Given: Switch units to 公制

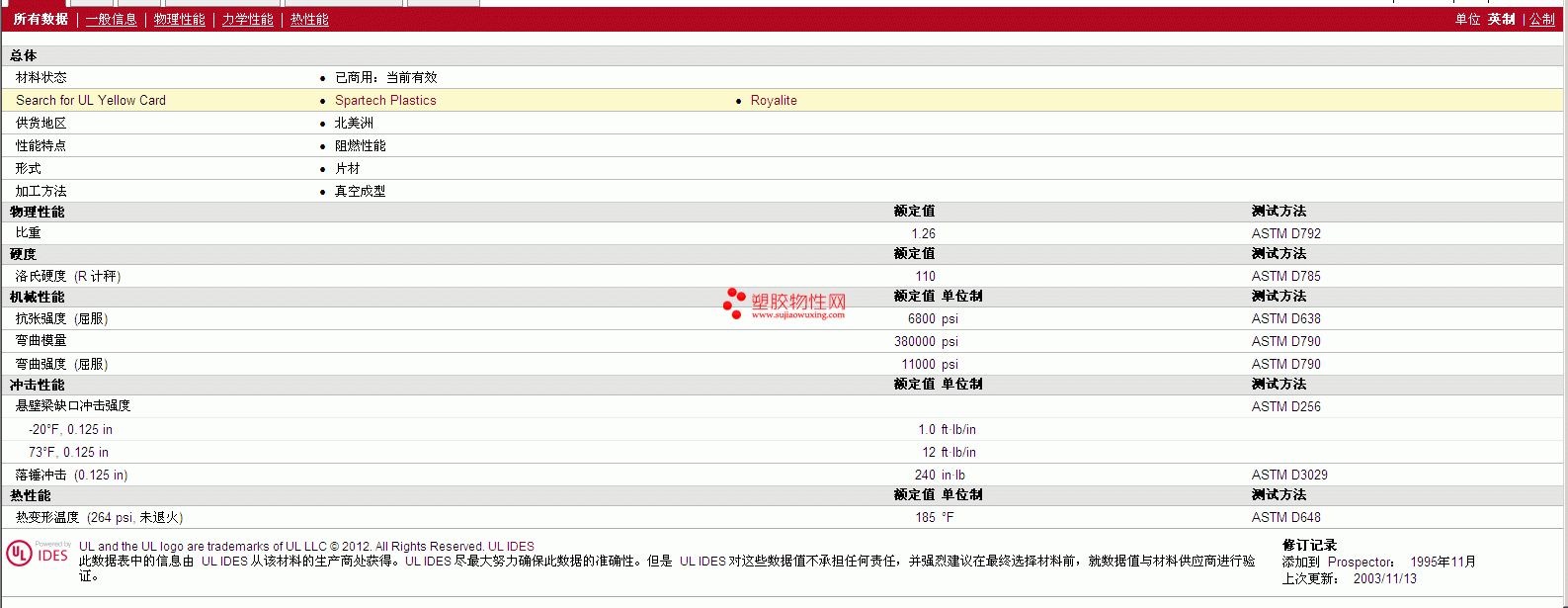Looking at the screenshot, I should tap(1542, 20).
